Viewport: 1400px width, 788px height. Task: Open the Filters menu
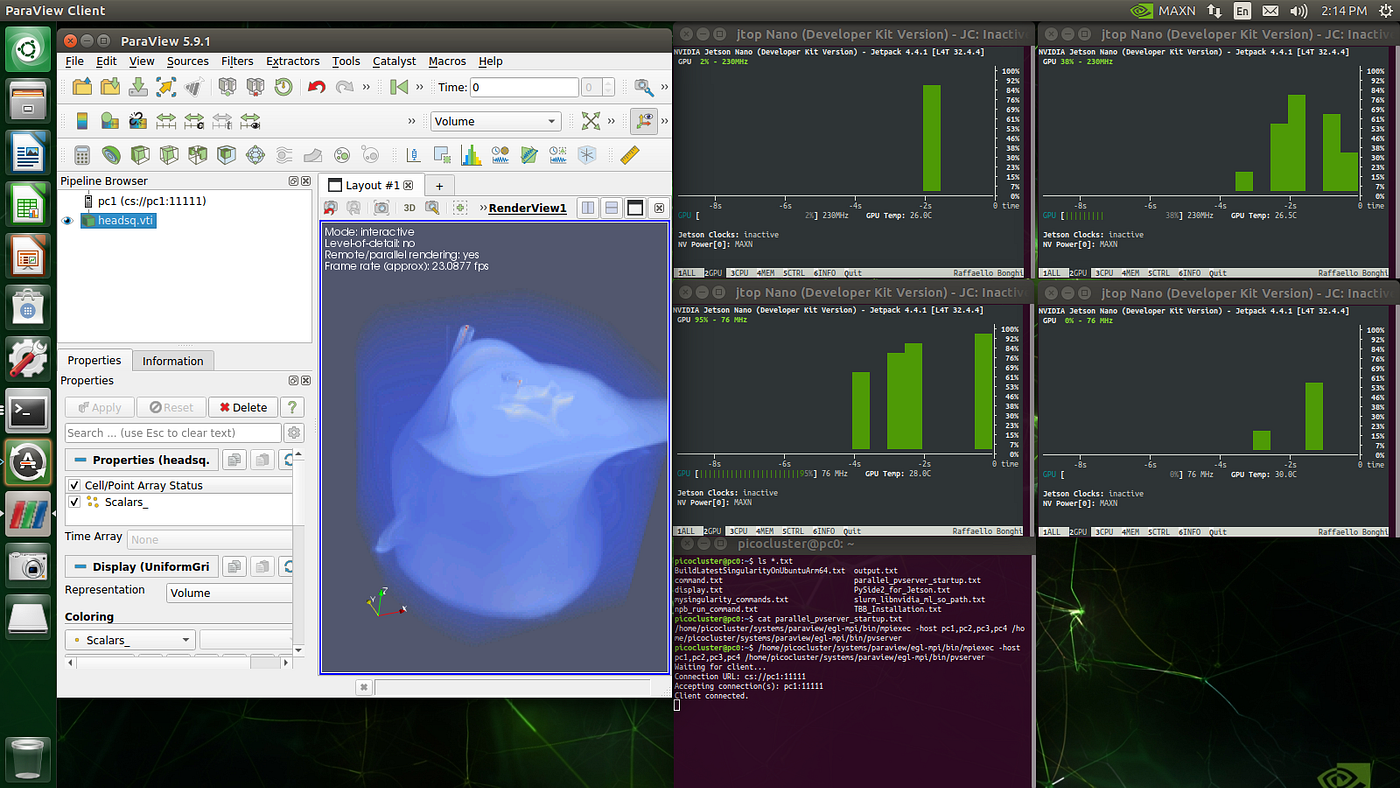click(237, 61)
